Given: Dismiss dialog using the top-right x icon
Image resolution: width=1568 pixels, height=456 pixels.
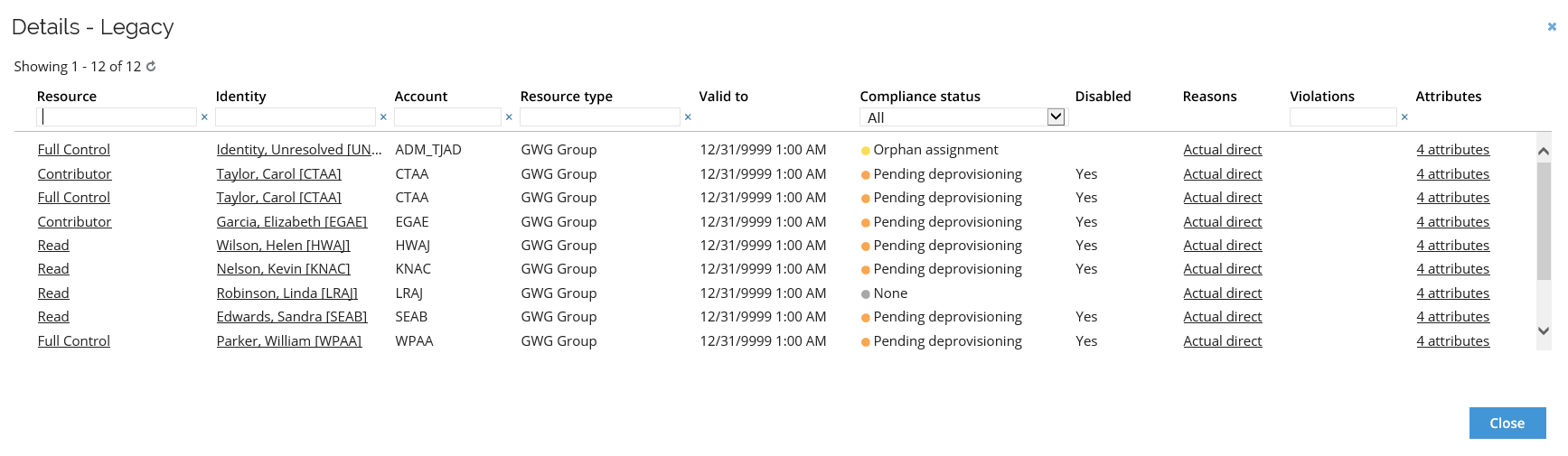Looking at the screenshot, I should pos(1552,27).
